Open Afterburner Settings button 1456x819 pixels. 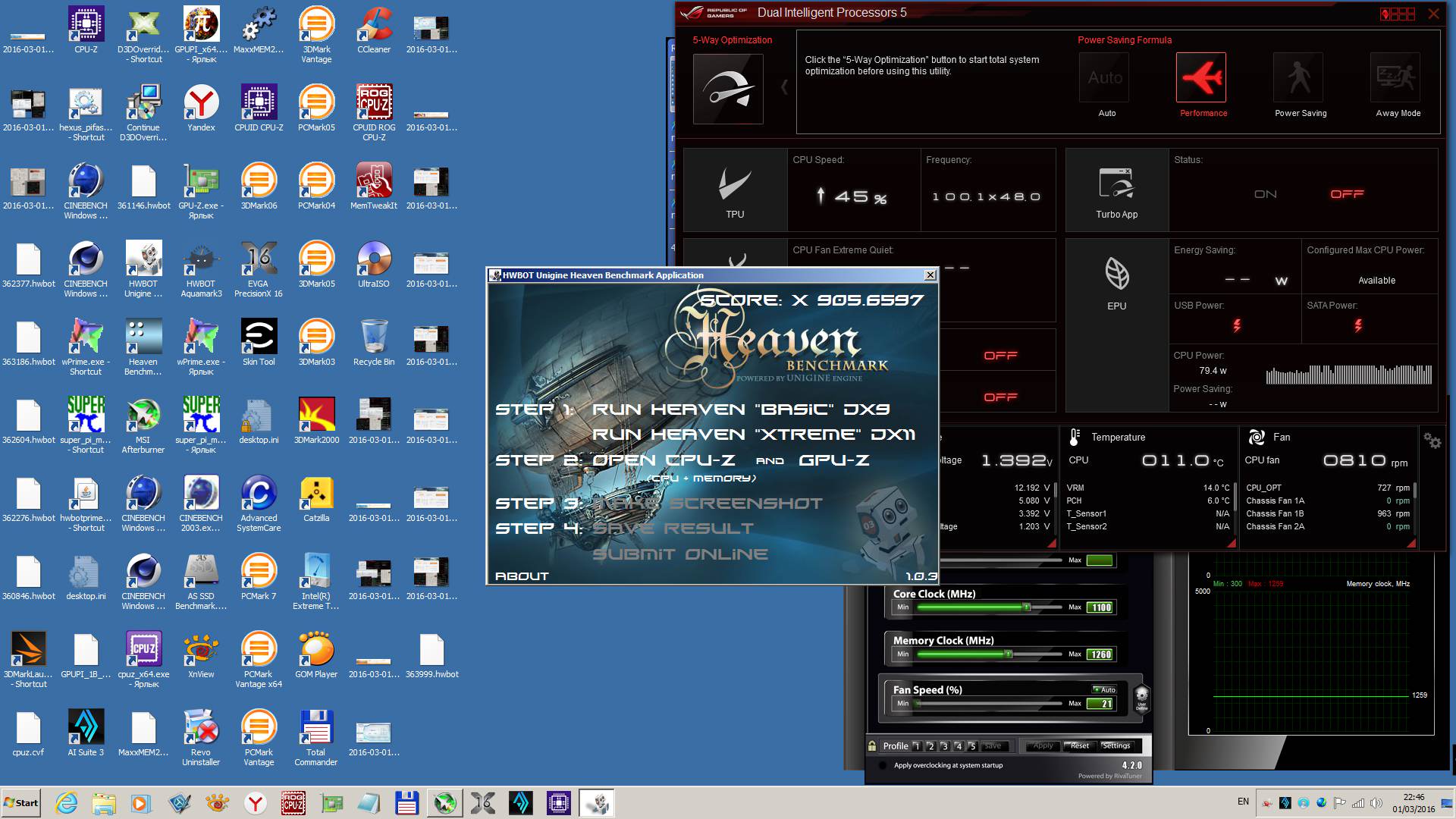coord(1116,746)
